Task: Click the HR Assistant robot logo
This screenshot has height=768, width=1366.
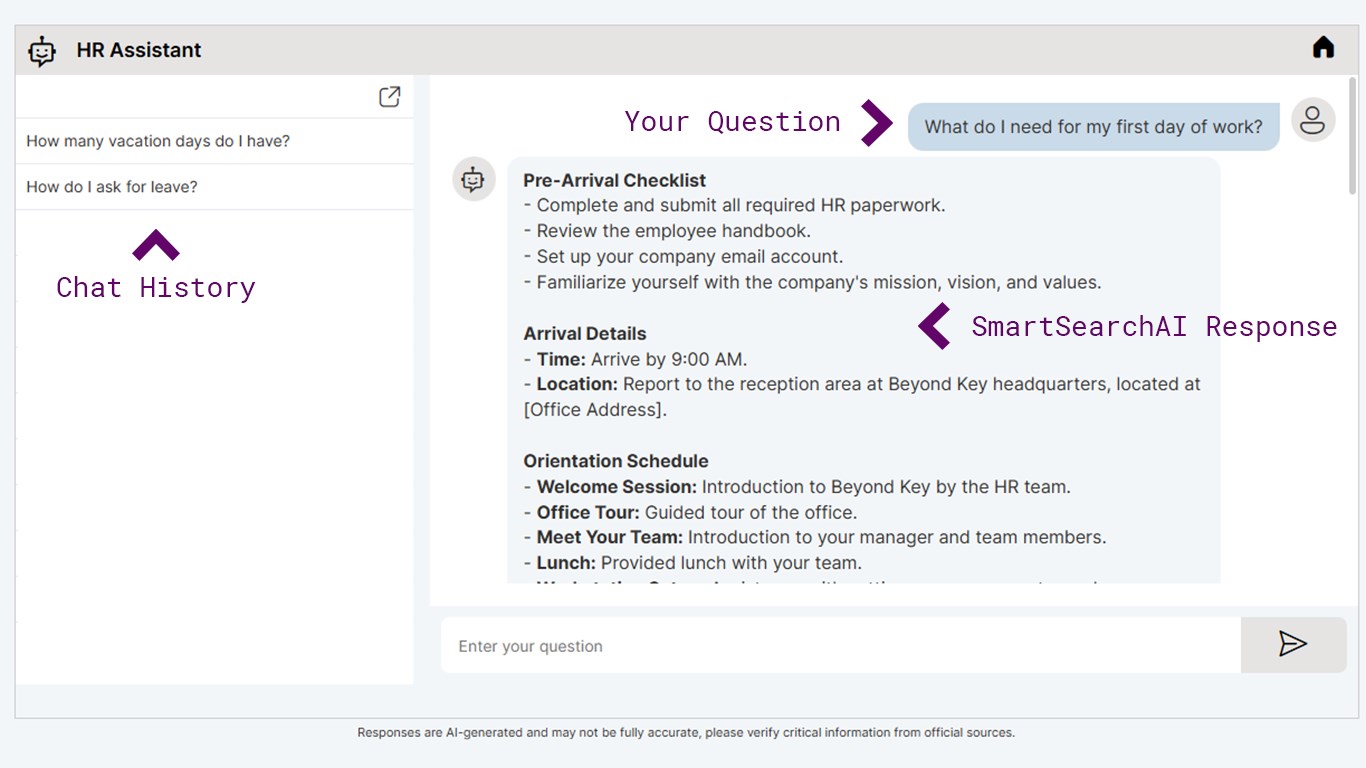Action: click(42, 51)
